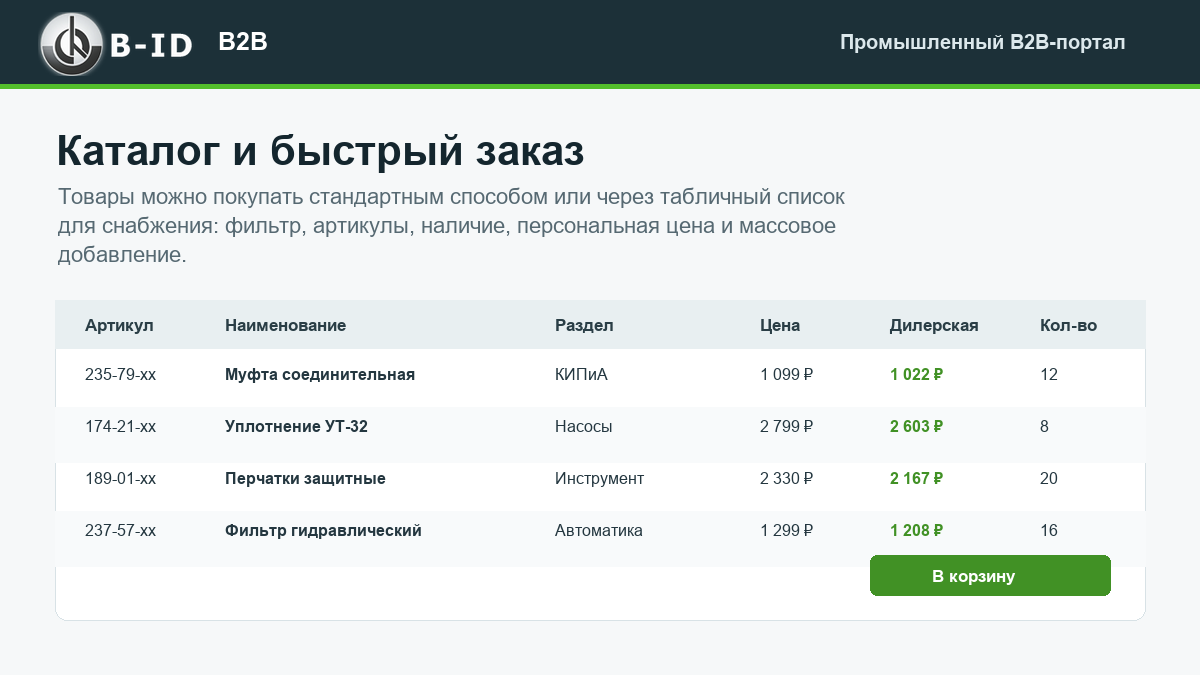The image size is (1200, 675).
Task: Click quantity 16 in the Фильтр row
Action: pyautogui.click(x=1049, y=531)
